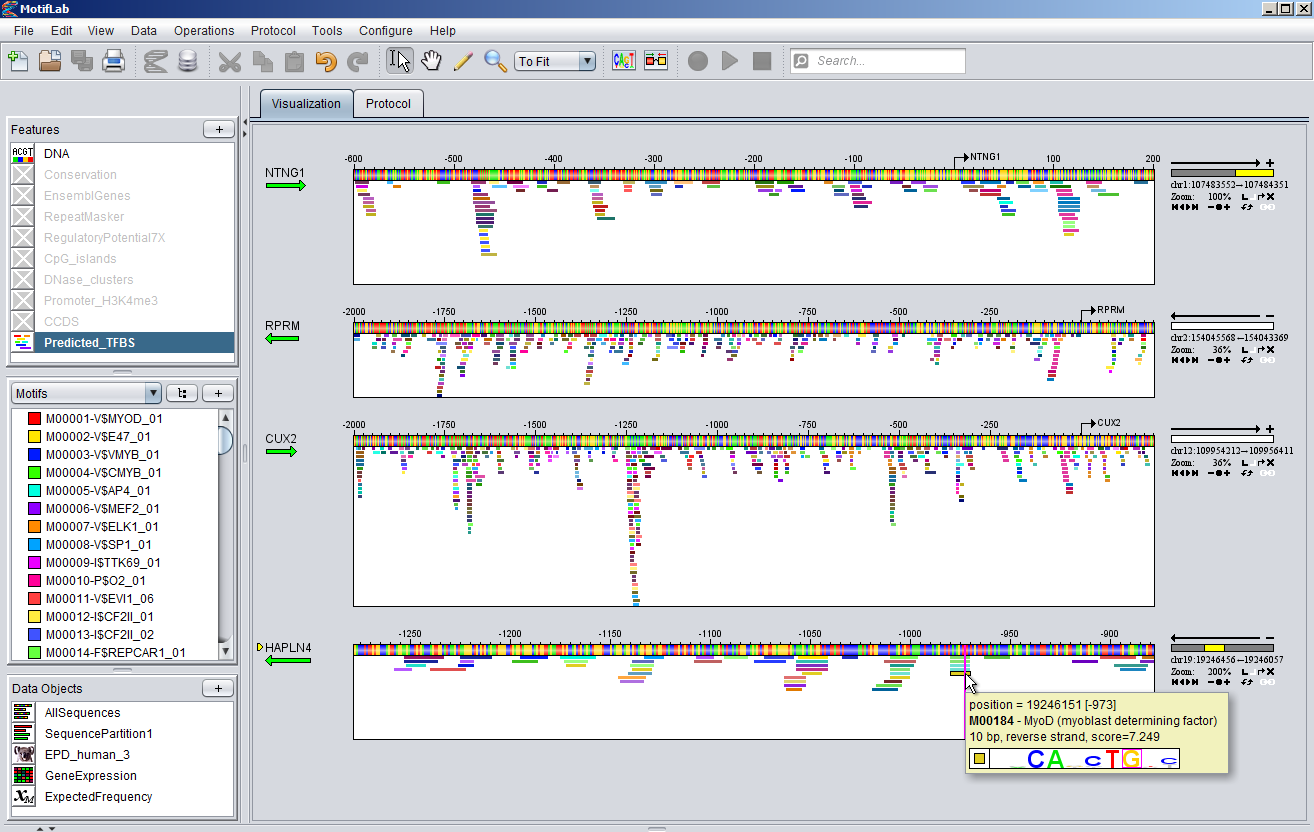
Task: Click the tree grouping button beside Motifs dropdown
Action: pyautogui.click(x=181, y=394)
